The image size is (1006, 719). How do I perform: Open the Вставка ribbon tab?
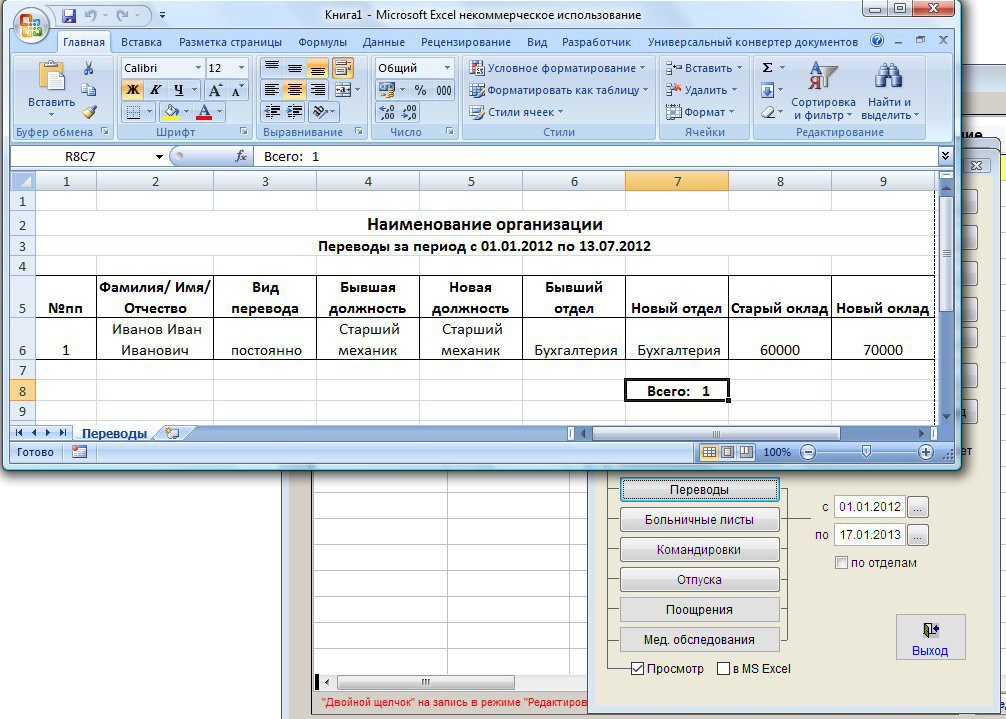coord(141,43)
